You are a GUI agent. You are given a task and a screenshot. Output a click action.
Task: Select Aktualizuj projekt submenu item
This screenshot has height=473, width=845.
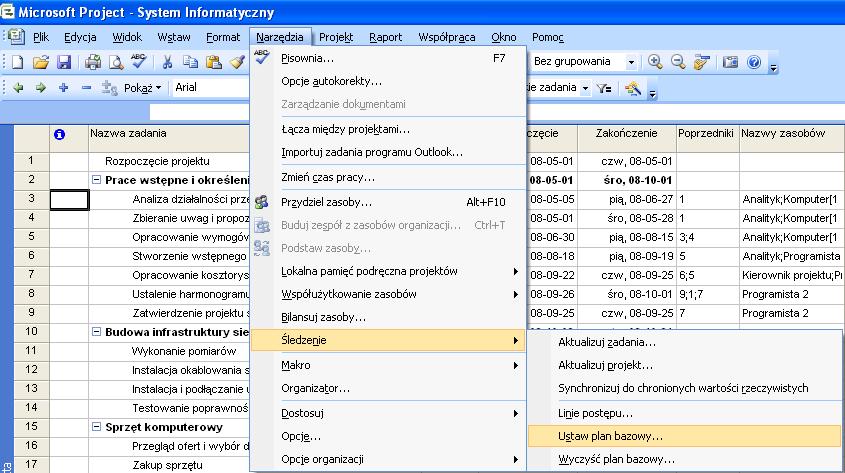tap(684, 365)
